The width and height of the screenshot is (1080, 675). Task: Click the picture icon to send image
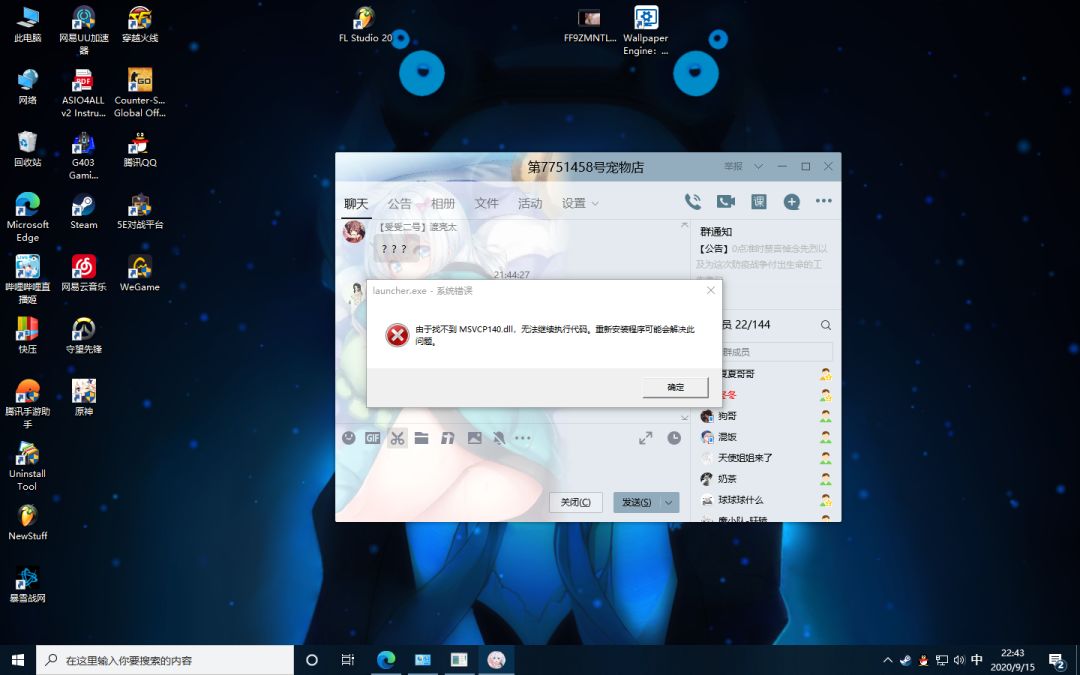click(x=474, y=438)
